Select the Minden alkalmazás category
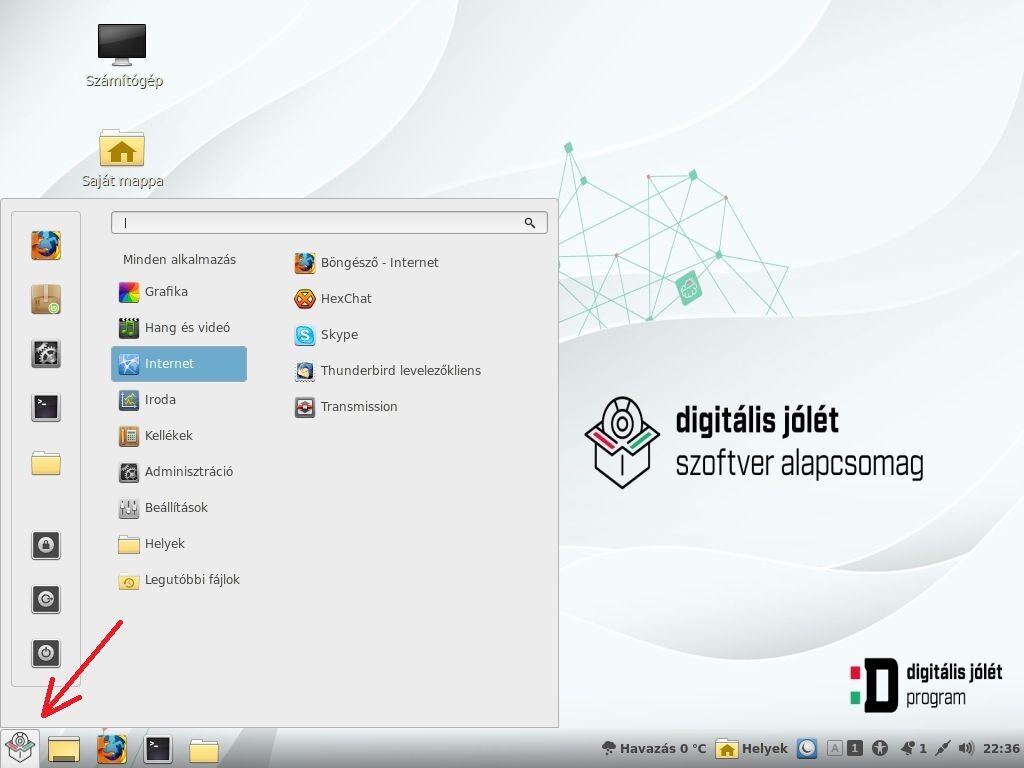 pyautogui.click(x=179, y=259)
